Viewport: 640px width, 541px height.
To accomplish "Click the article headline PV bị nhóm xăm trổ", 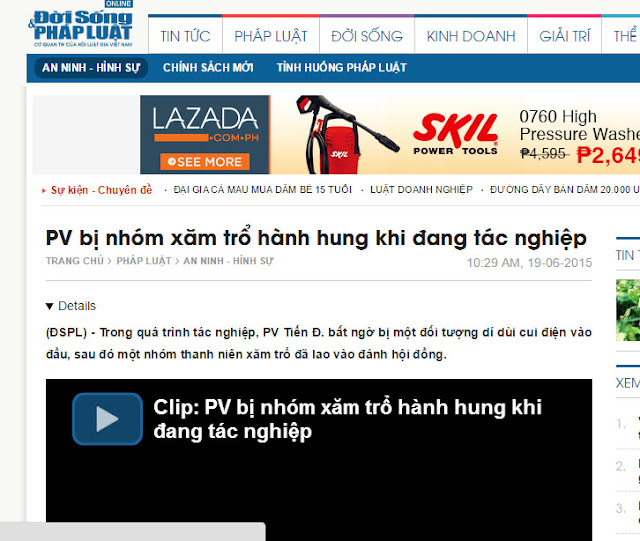I will [316, 238].
